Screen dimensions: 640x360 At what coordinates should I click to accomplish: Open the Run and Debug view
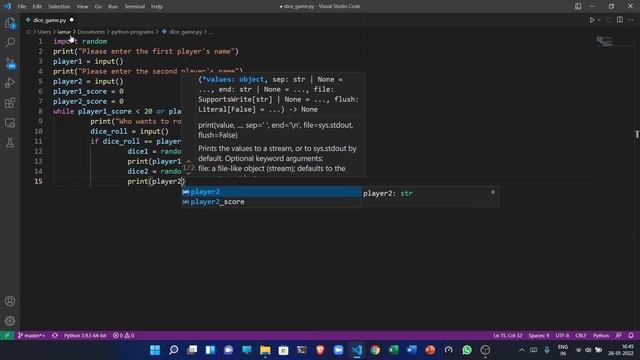pyautogui.click(x=10, y=82)
